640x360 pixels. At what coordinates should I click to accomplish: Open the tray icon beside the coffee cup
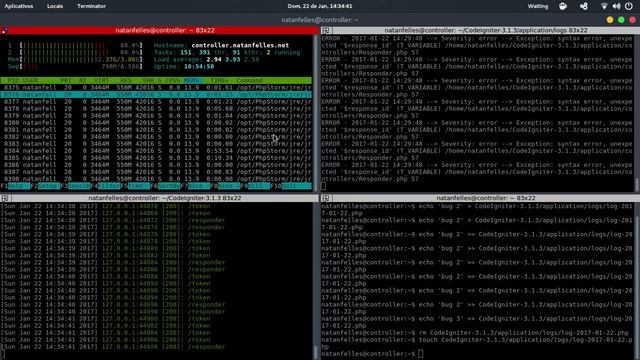(584, 6)
